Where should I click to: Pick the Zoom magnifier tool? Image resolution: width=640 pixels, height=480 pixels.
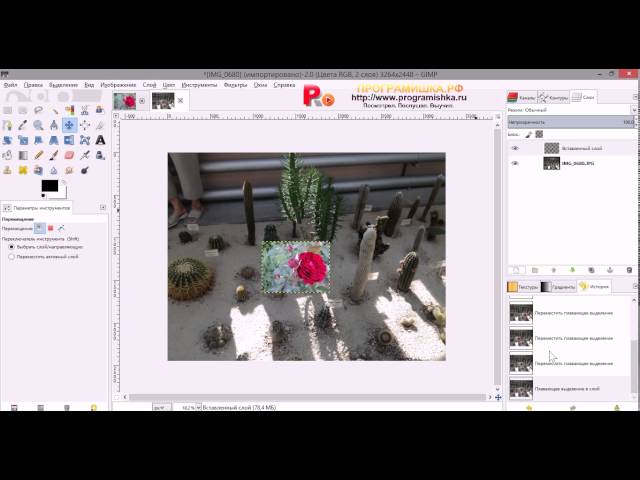tap(38, 125)
